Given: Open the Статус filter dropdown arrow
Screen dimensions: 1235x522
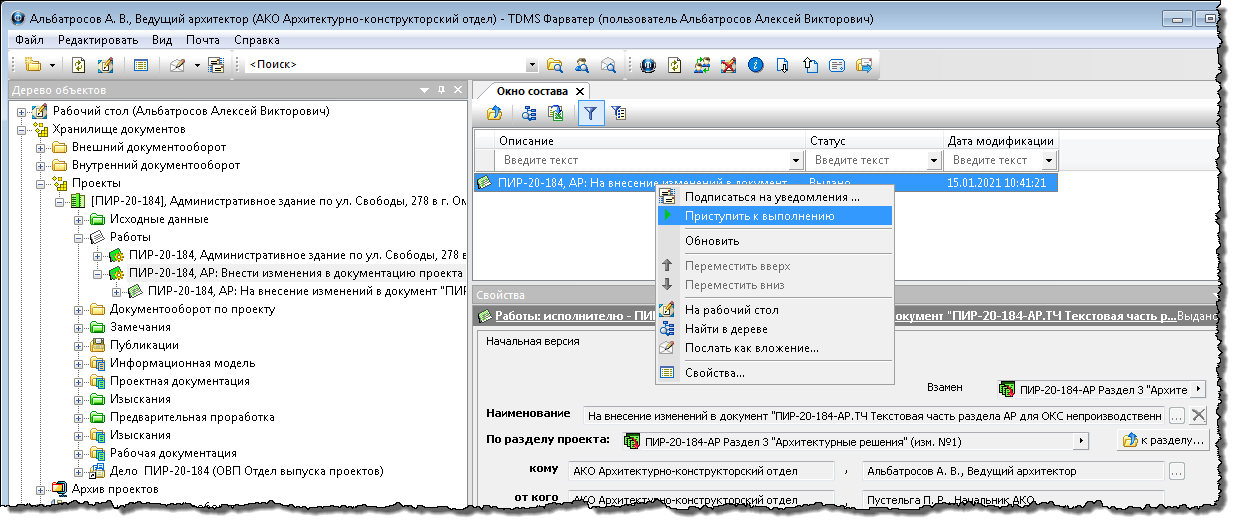Looking at the screenshot, I should coord(934,161).
